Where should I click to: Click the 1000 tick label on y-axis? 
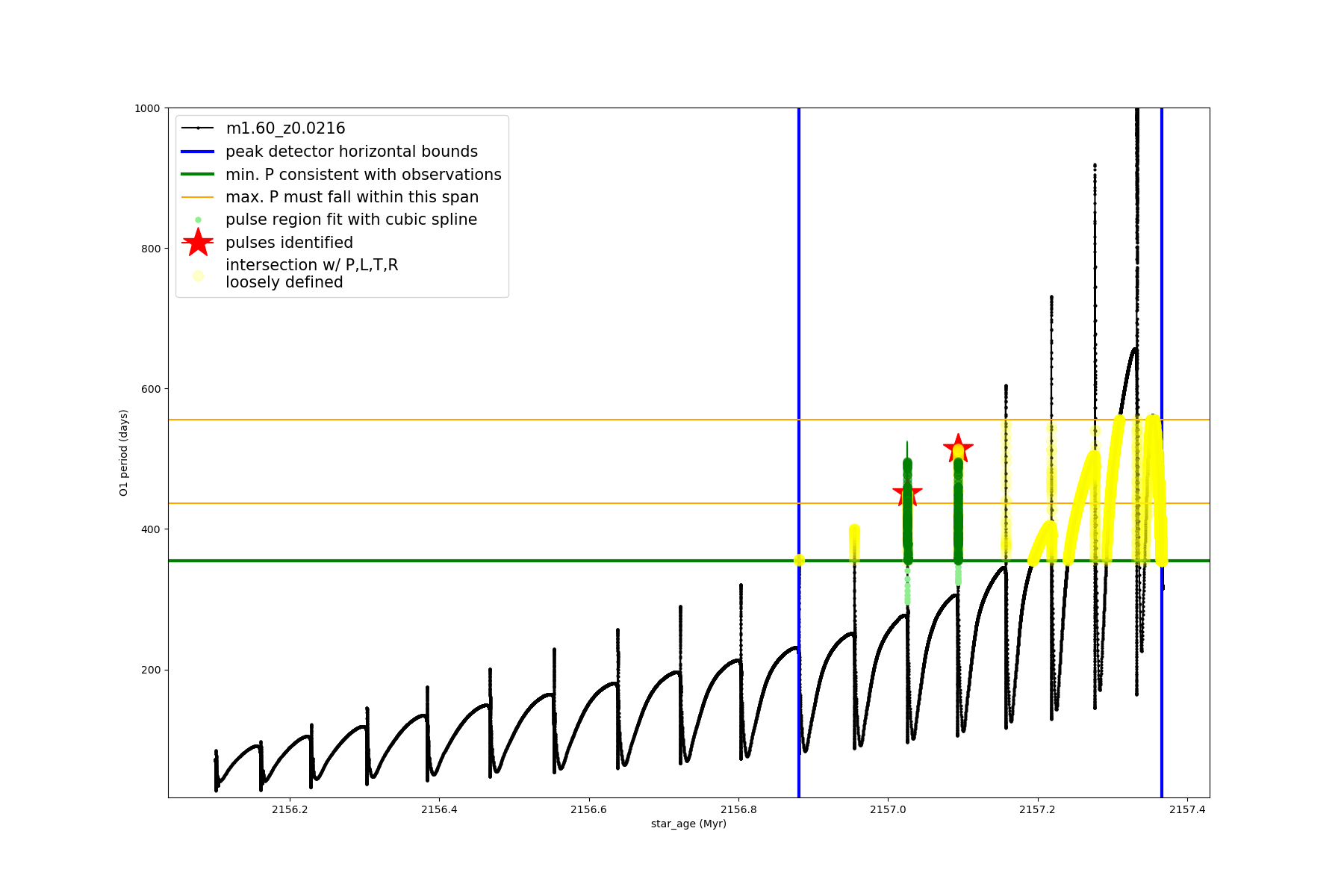point(147,108)
